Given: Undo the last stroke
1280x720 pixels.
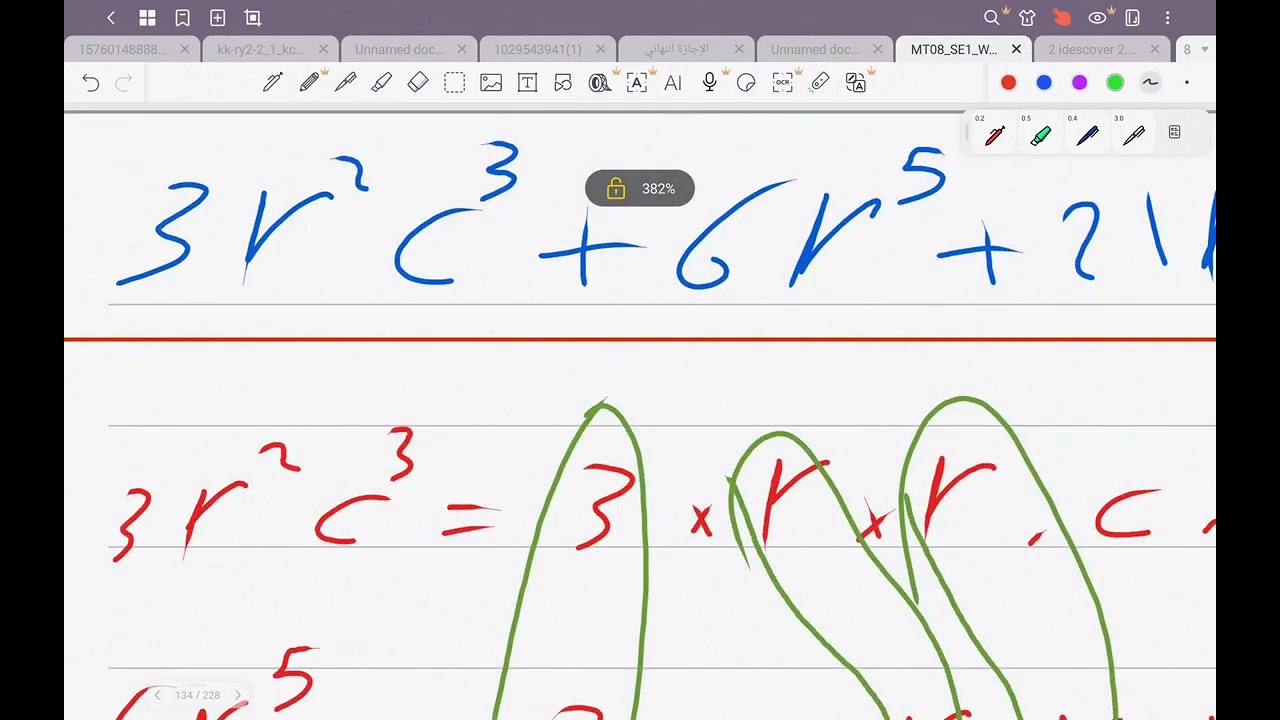Looking at the screenshot, I should (91, 83).
